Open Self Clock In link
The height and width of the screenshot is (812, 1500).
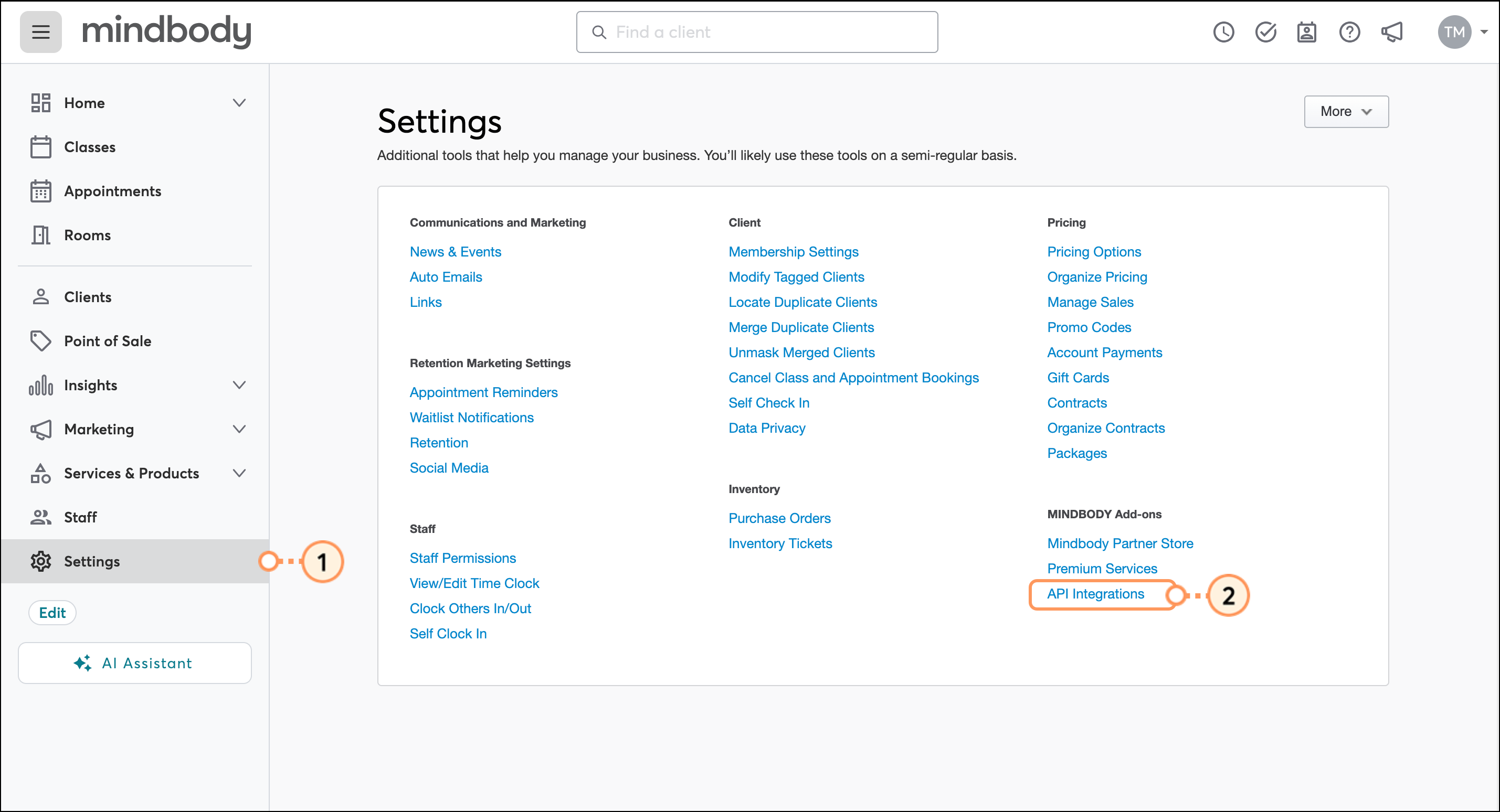click(x=448, y=634)
